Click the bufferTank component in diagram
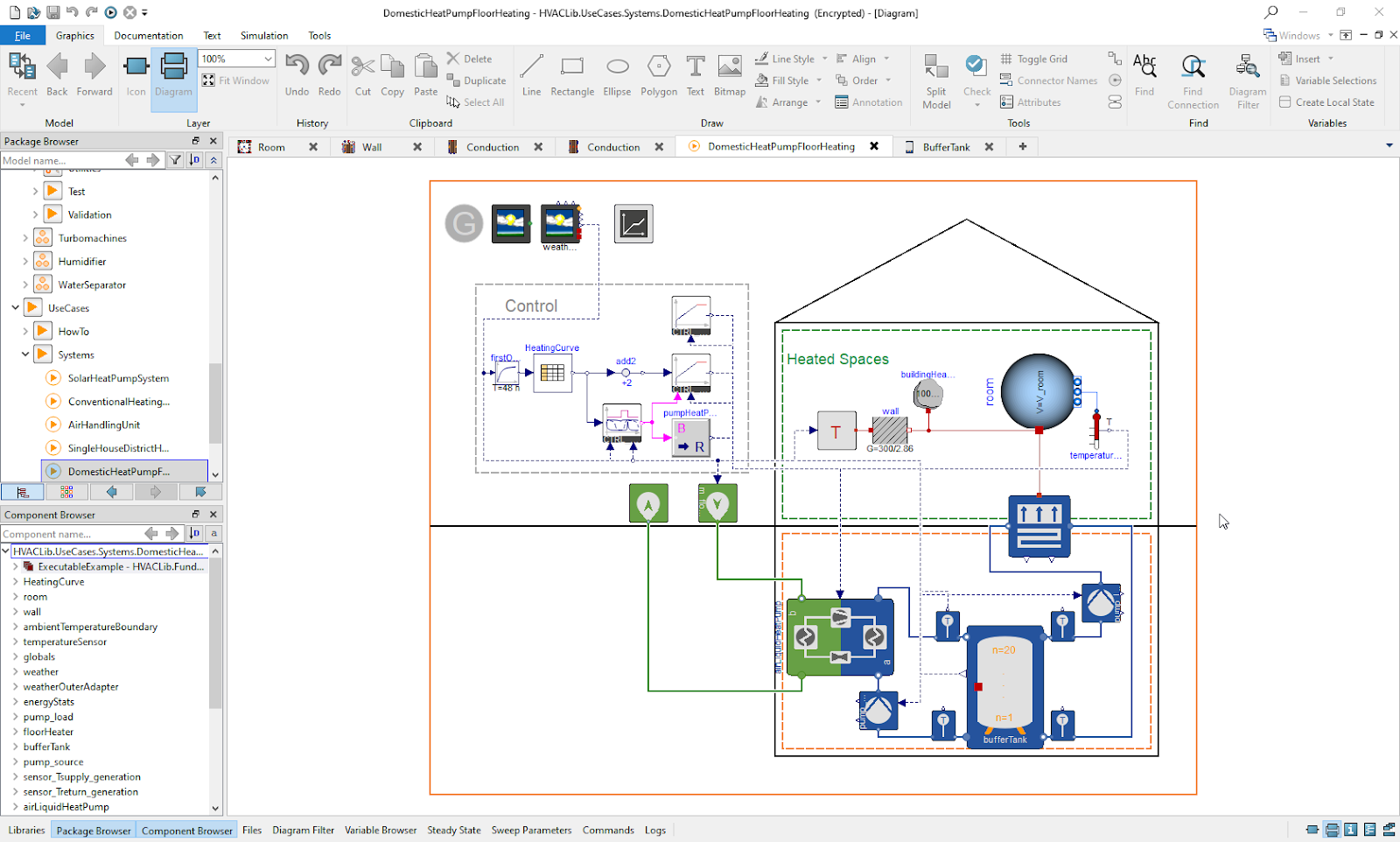 [x=1005, y=686]
